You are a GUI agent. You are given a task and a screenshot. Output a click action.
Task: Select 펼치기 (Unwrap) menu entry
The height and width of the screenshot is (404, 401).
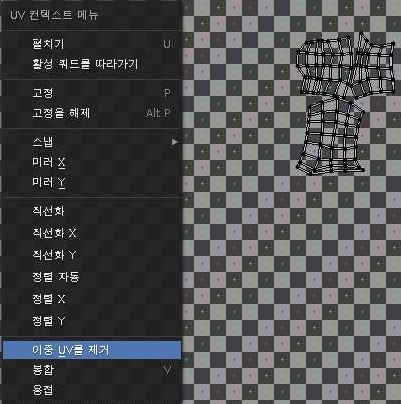(92, 44)
